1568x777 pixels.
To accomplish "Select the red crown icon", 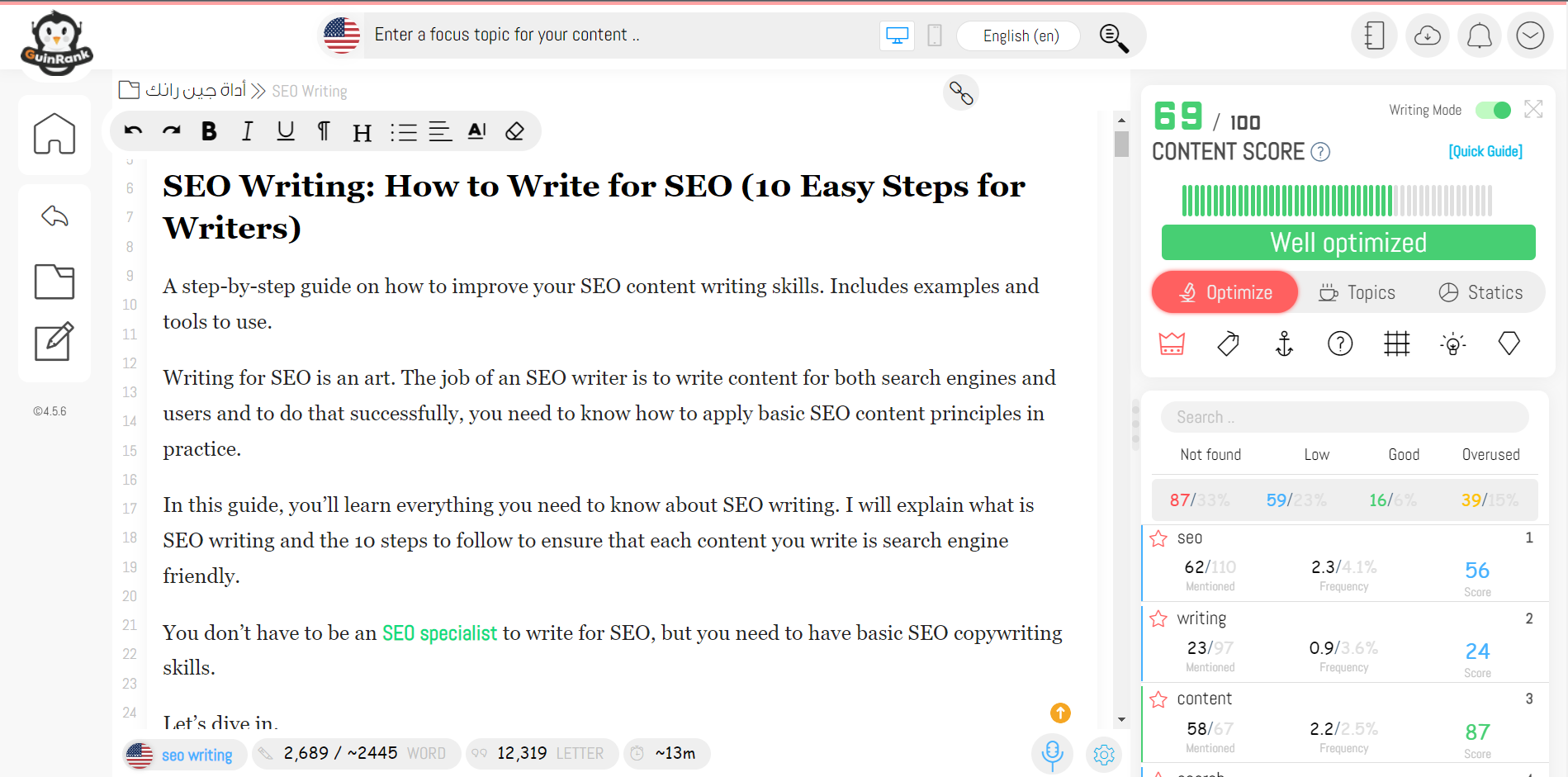I will point(1172,343).
